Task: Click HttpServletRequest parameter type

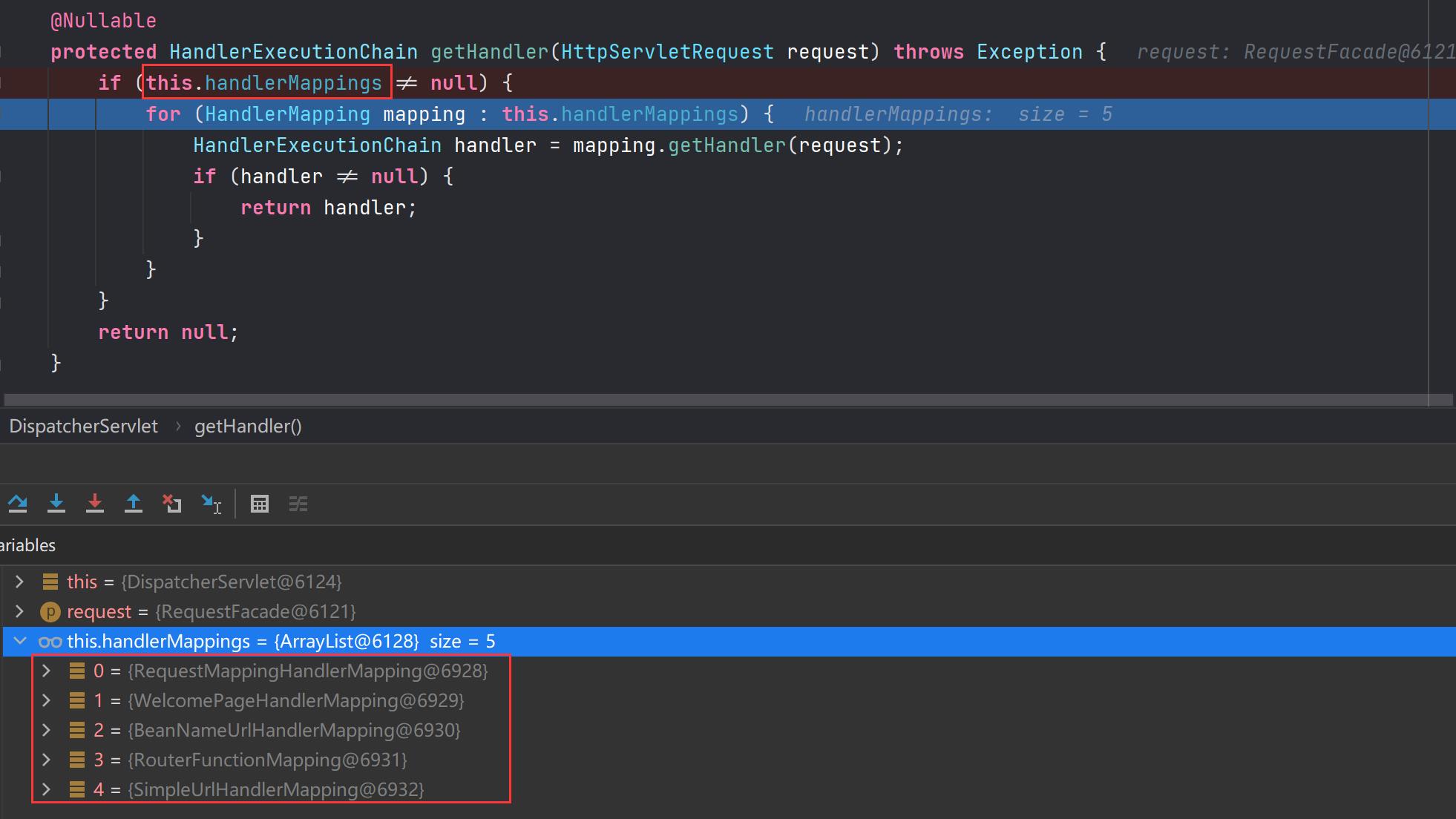Action: tap(667, 52)
